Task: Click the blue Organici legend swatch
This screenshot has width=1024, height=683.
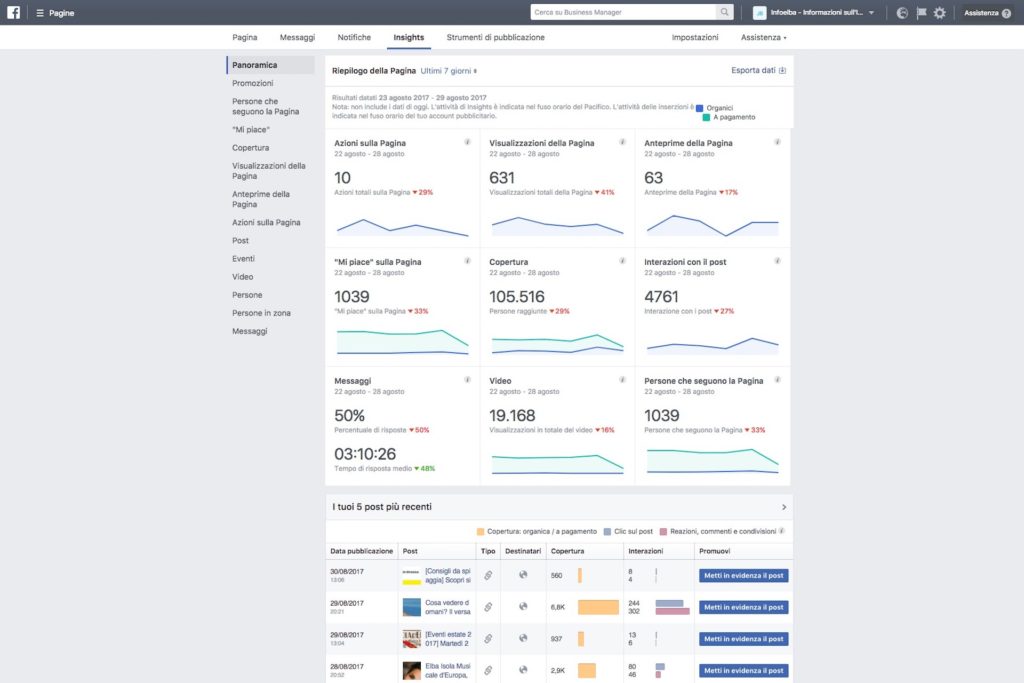Action: tap(699, 108)
